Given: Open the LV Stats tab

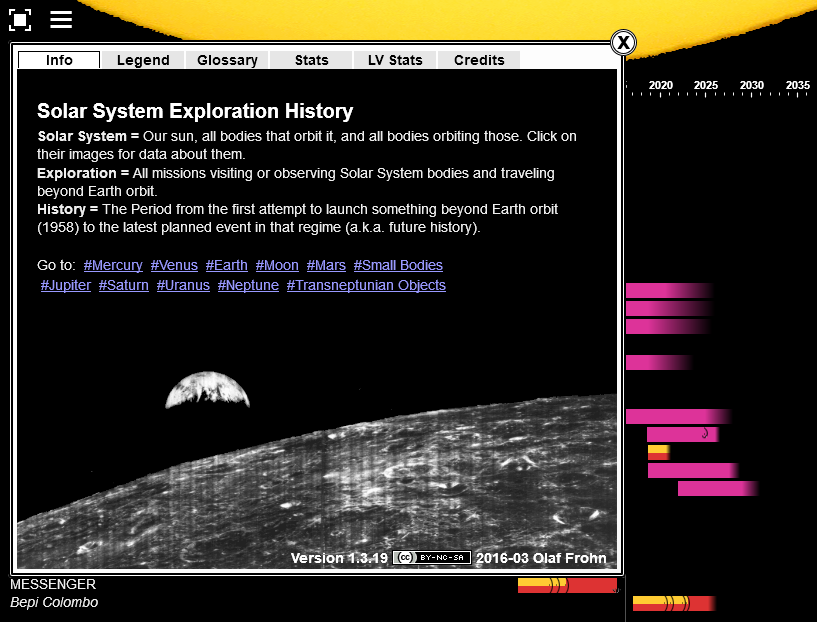Looking at the screenshot, I should pos(394,60).
